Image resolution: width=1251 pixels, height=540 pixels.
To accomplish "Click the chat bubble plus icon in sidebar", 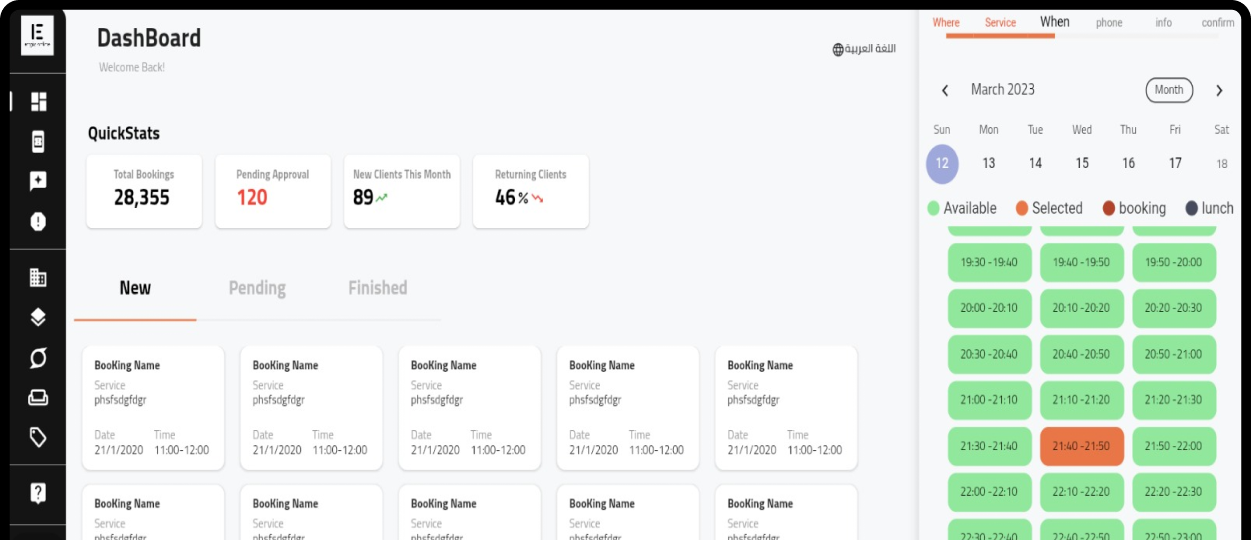I will (38, 181).
